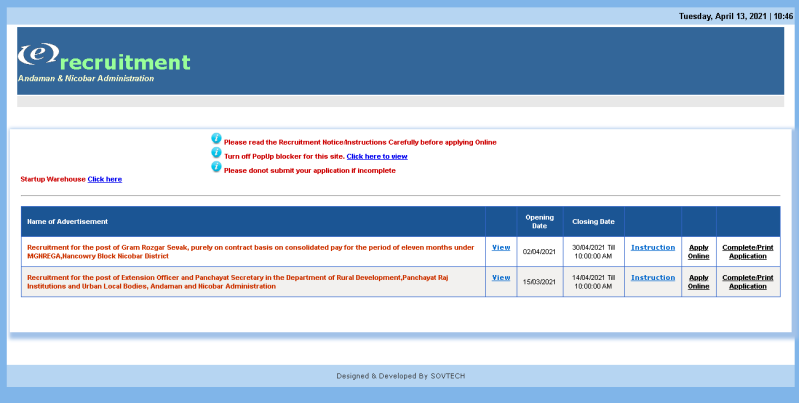View the Gram Rozgar Sevak advertisement
Image resolution: width=799 pixels, height=403 pixels.
[x=500, y=247]
